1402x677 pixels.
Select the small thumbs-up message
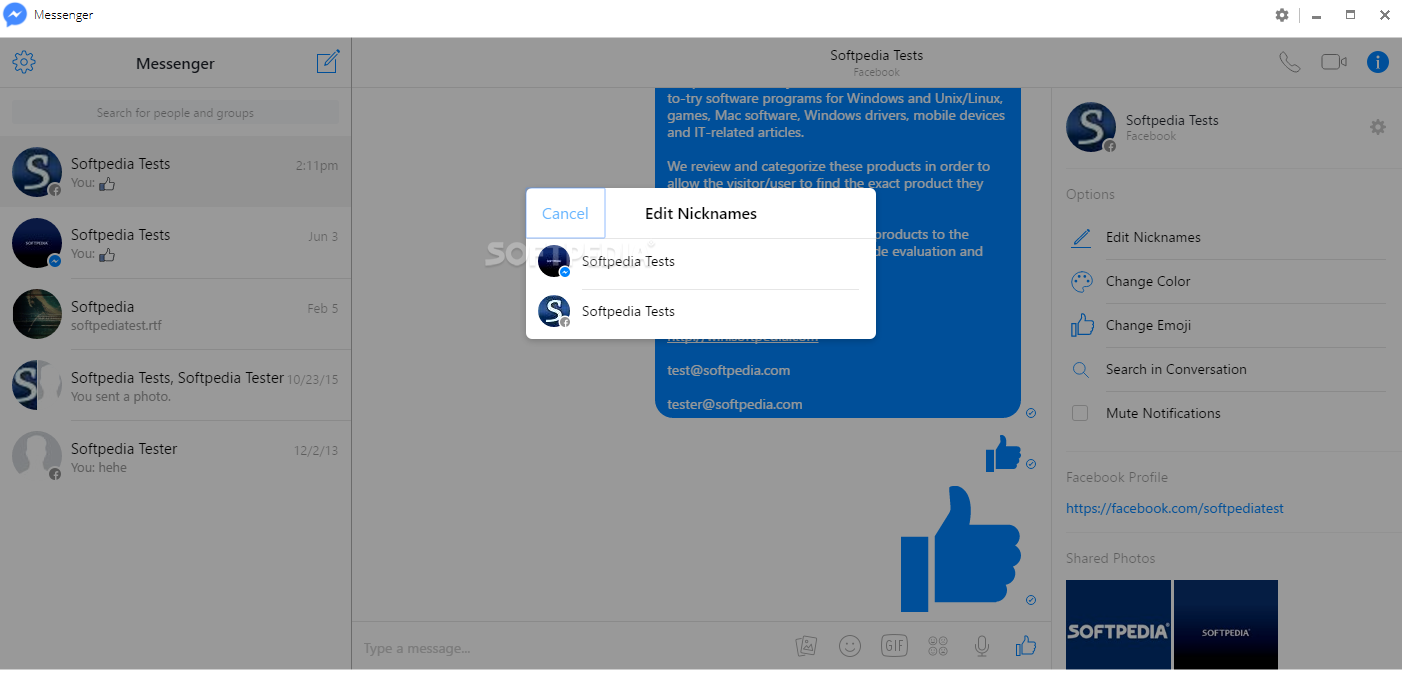[x=1003, y=453]
